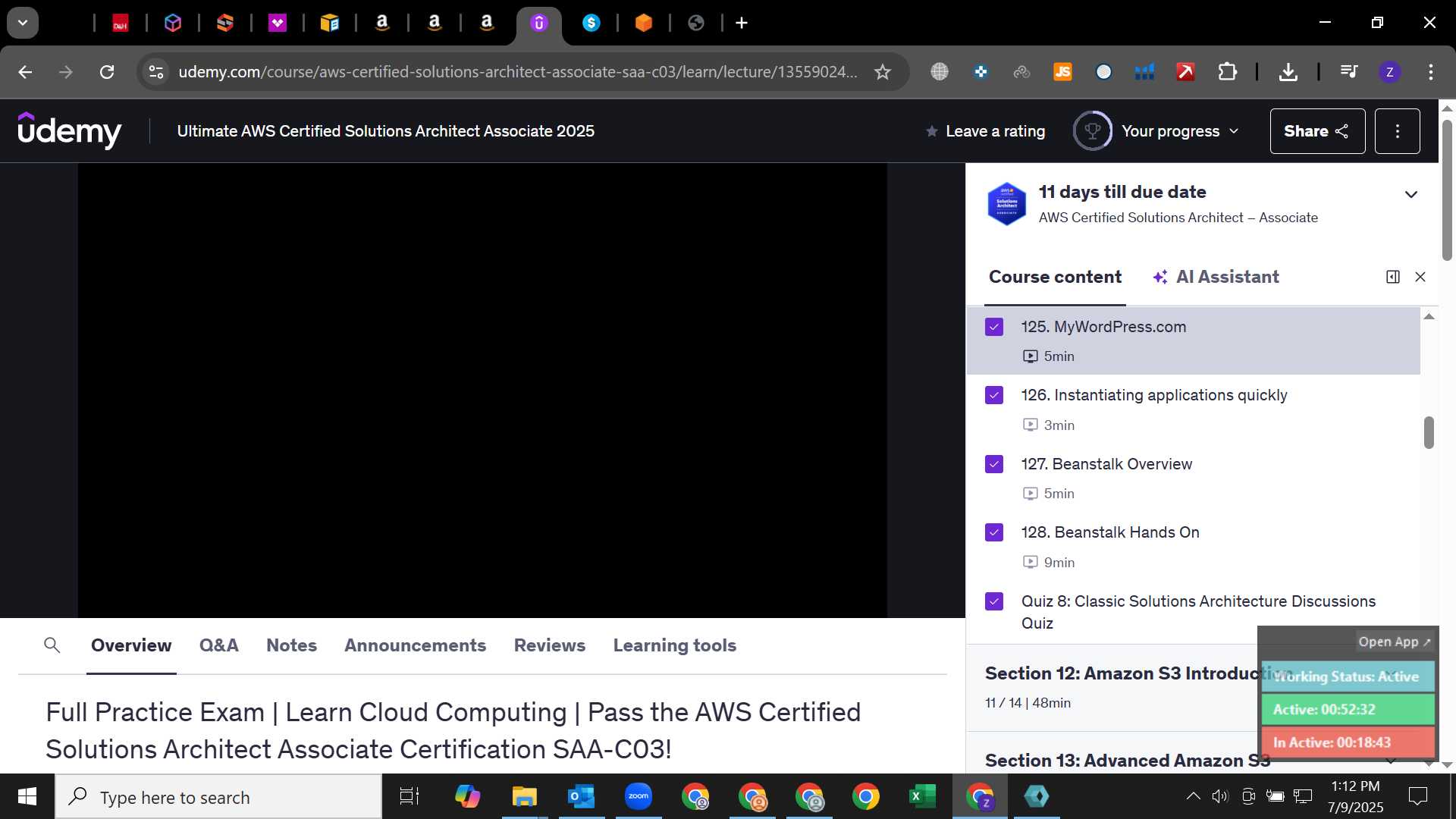Click the Open App button
Viewport: 1456px width, 819px height.
(1395, 642)
